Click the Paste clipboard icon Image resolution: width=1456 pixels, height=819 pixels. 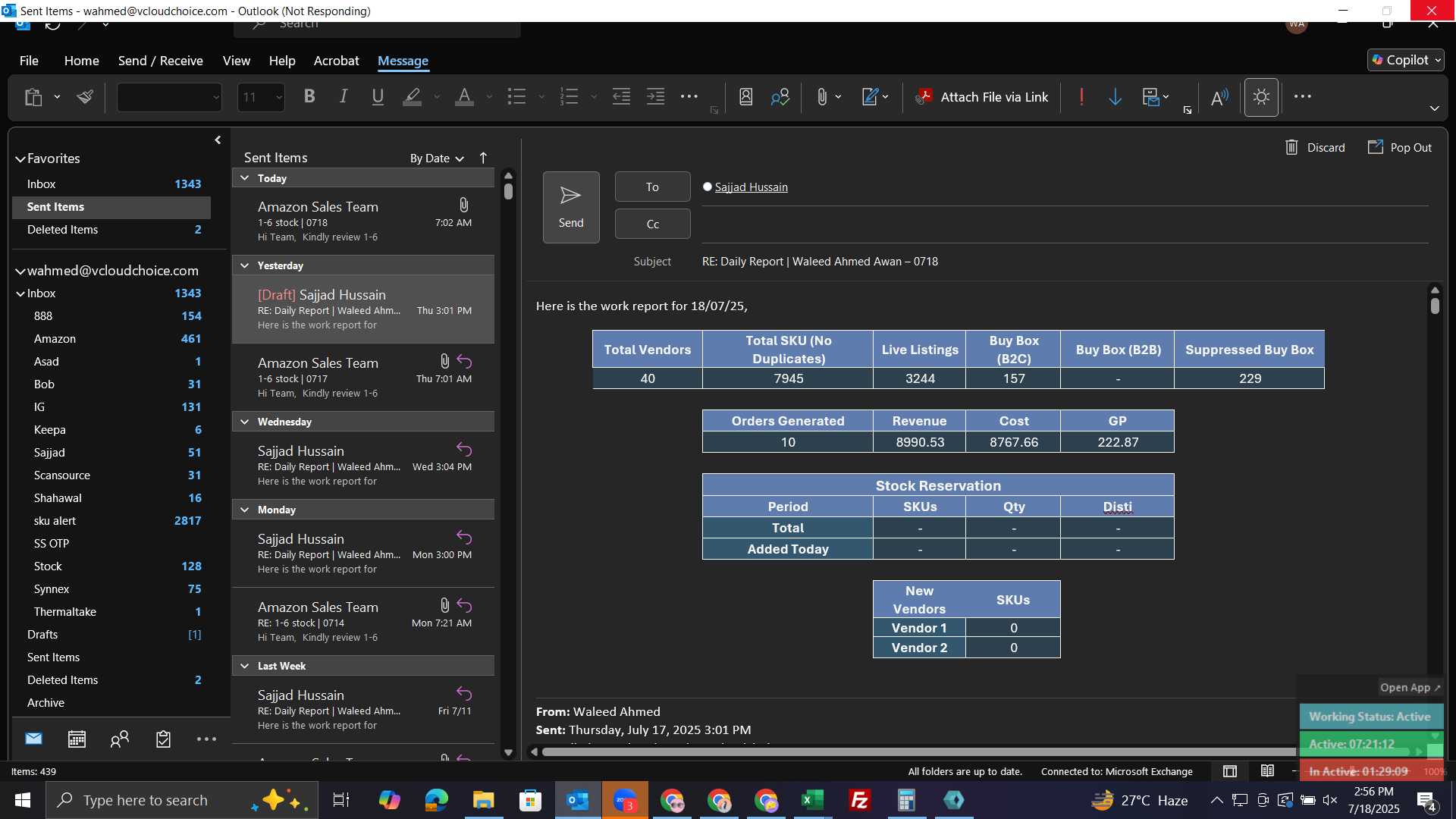33,97
